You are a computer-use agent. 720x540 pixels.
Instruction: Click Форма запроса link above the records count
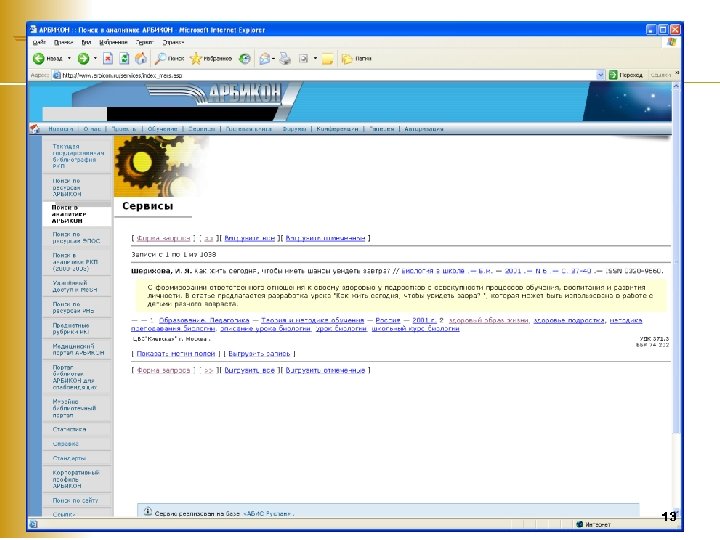pos(163,238)
